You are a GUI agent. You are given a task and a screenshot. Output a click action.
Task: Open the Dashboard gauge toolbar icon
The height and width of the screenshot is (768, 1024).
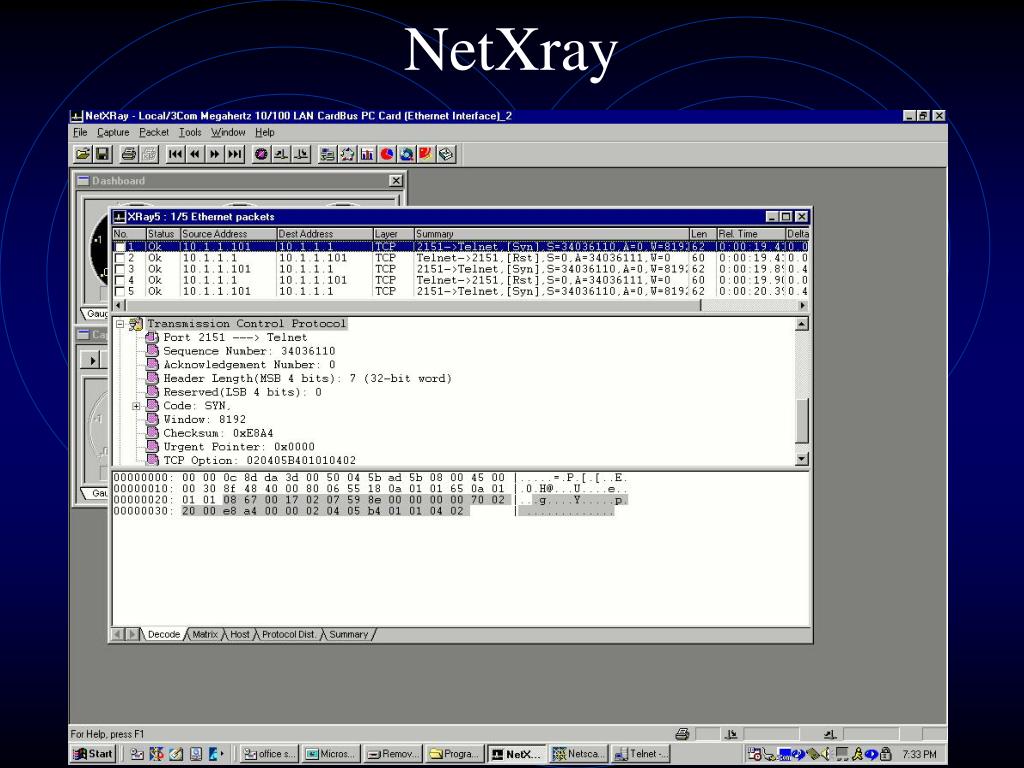coord(261,154)
